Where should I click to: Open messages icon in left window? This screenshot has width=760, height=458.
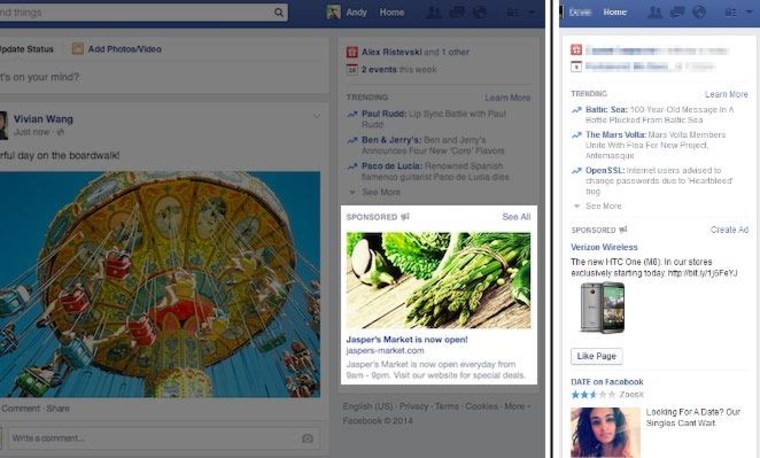(x=457, y=12)
